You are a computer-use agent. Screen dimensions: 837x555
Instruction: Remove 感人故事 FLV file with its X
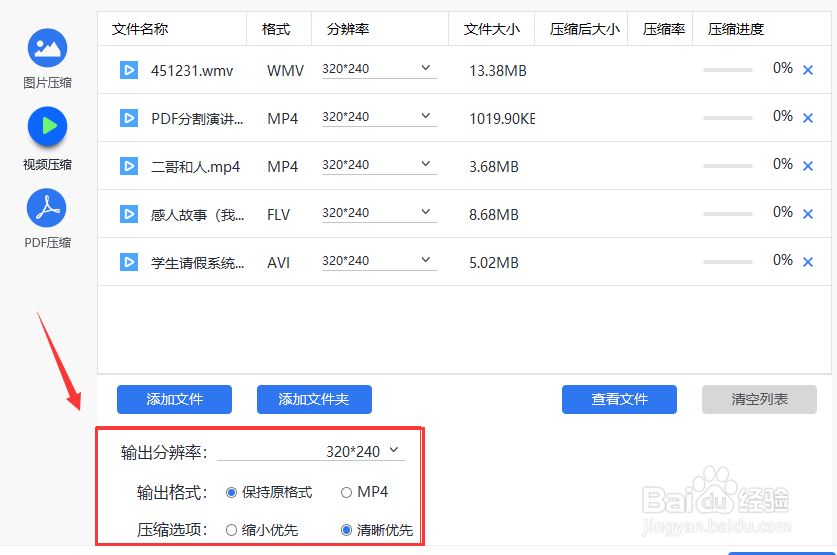point(808,214)
